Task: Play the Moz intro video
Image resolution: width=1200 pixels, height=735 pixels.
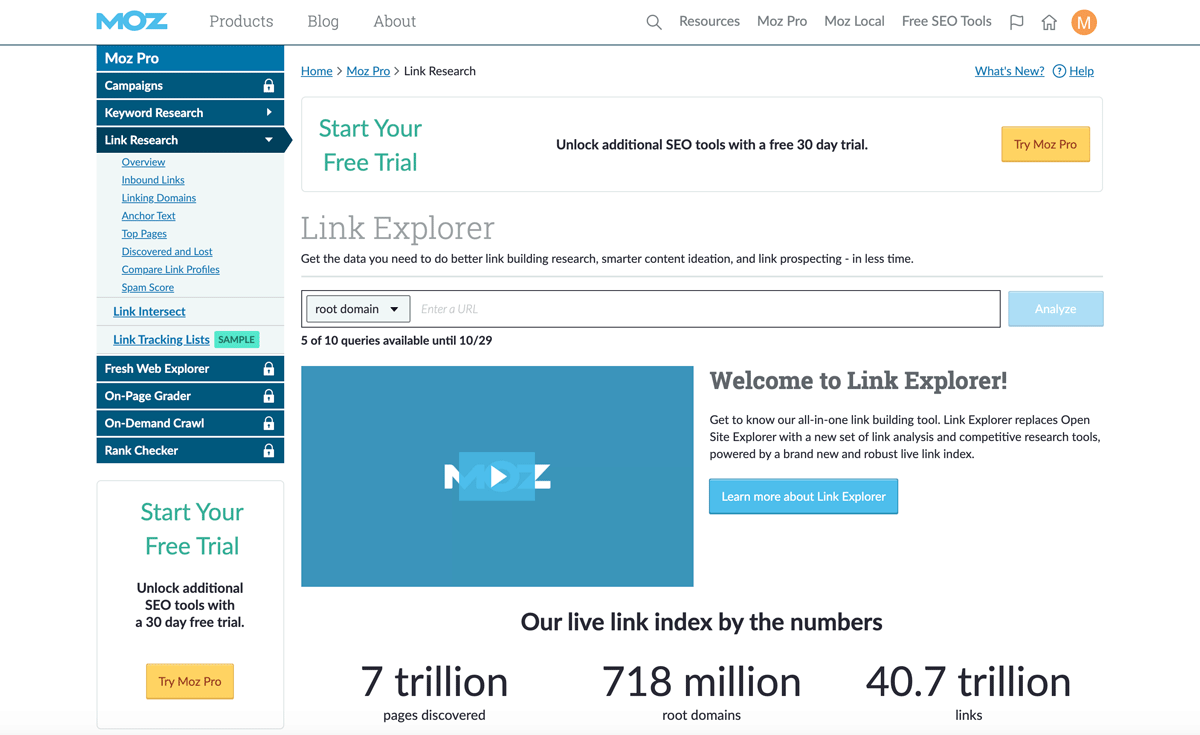Action: click(x=497, y=477)
